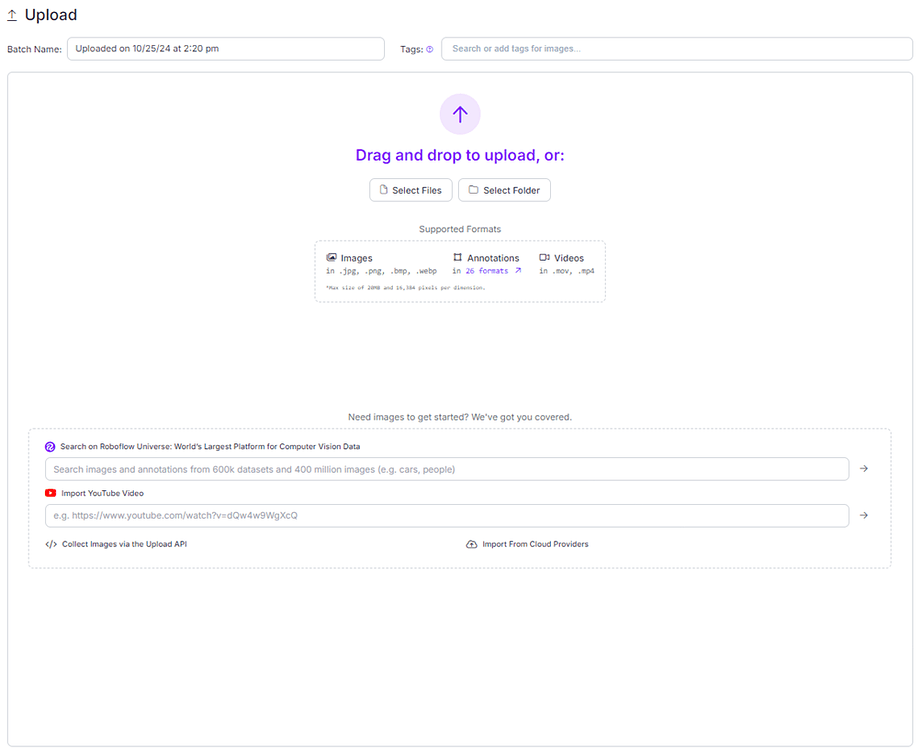Viewport: 921px width, 750px height.
Task: Submit the Universe search arrow
Action: point(864,469)
